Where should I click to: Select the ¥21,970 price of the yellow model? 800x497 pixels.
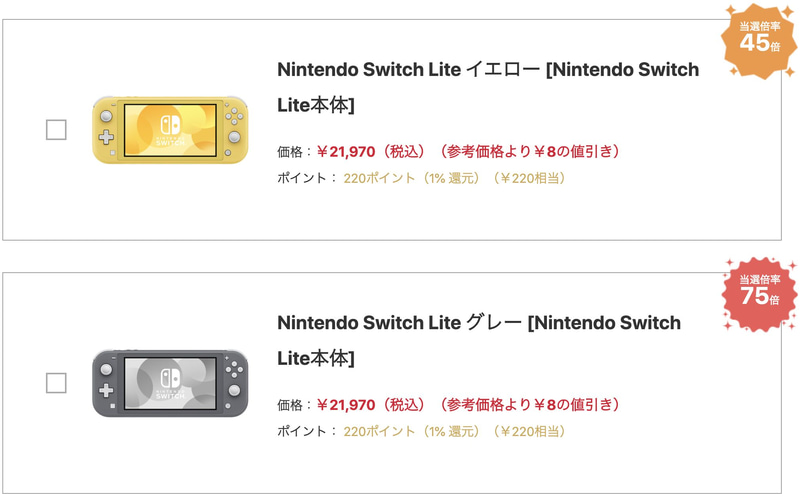click(346, 152)
